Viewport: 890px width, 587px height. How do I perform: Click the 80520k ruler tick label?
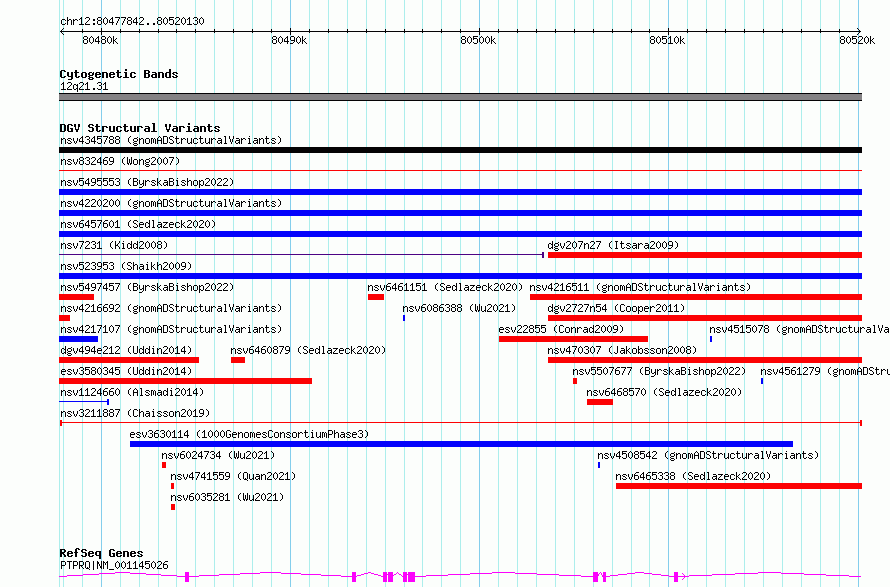[x=857, y=40]
